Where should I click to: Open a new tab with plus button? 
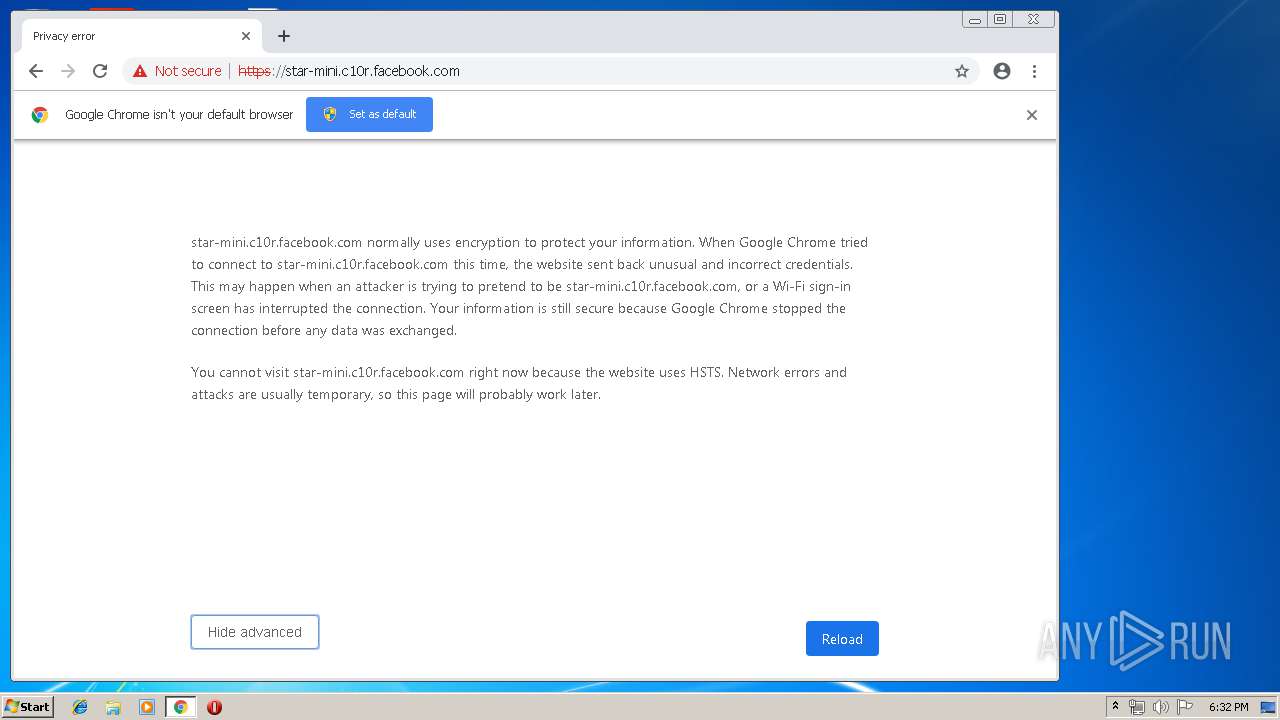tap(284, 36)
